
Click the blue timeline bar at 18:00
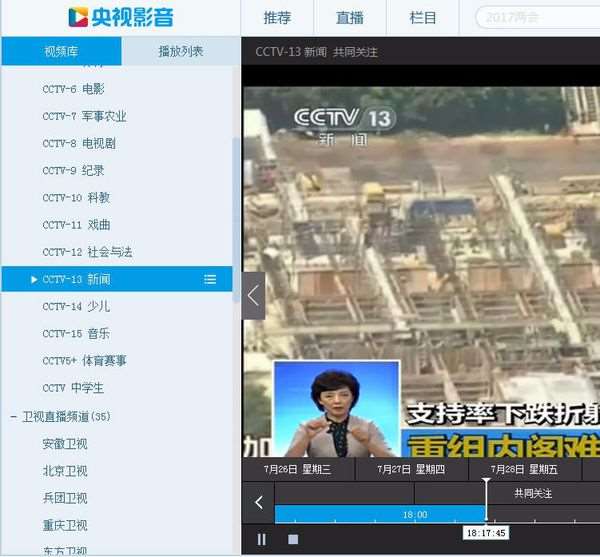point(380,514)
